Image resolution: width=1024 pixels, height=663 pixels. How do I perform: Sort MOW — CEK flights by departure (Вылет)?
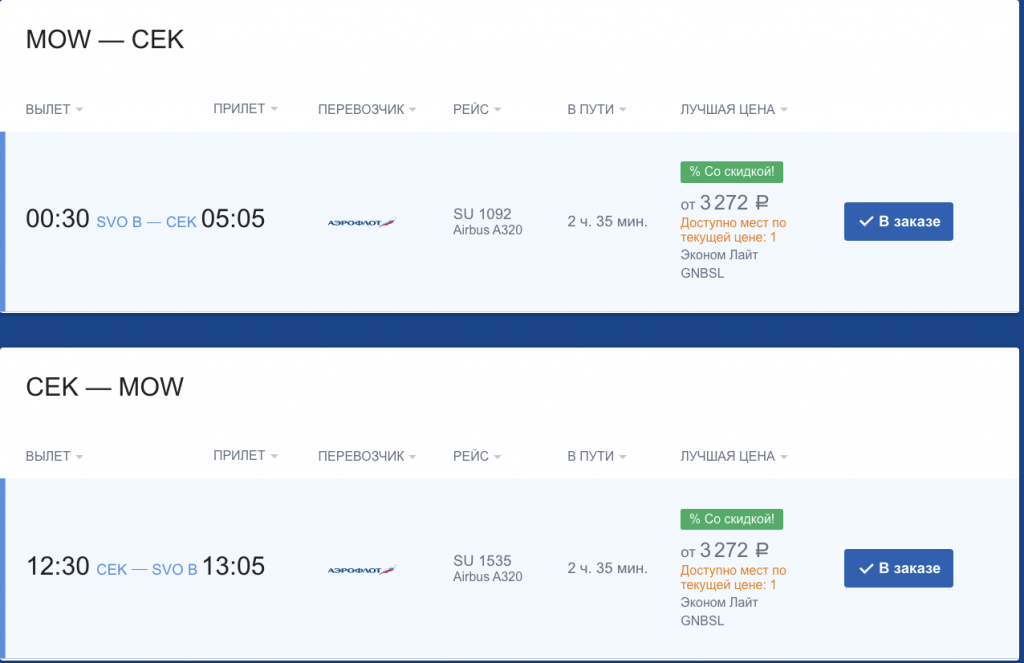point(54,110)
